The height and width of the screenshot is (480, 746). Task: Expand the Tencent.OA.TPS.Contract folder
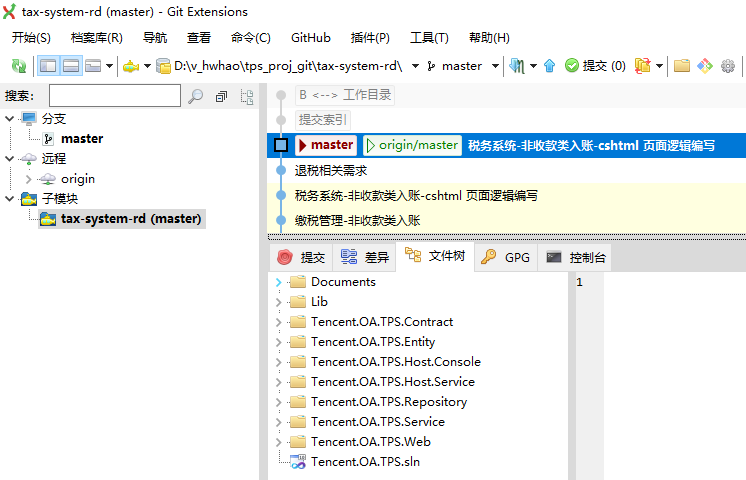278,322
